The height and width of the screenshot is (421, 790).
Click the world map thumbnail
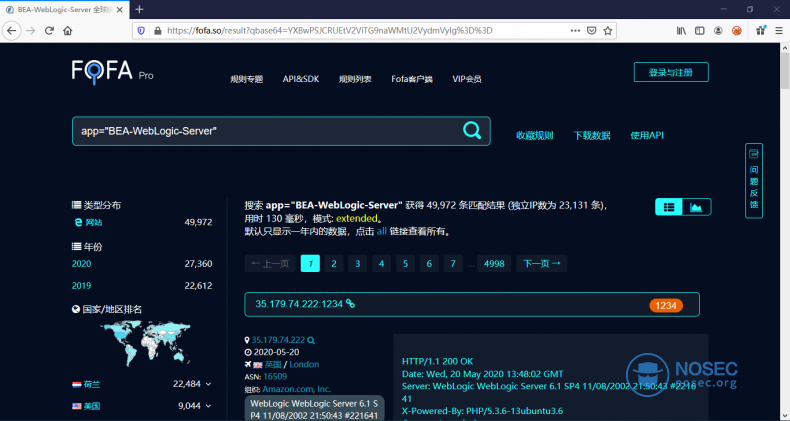click(146, 343)
